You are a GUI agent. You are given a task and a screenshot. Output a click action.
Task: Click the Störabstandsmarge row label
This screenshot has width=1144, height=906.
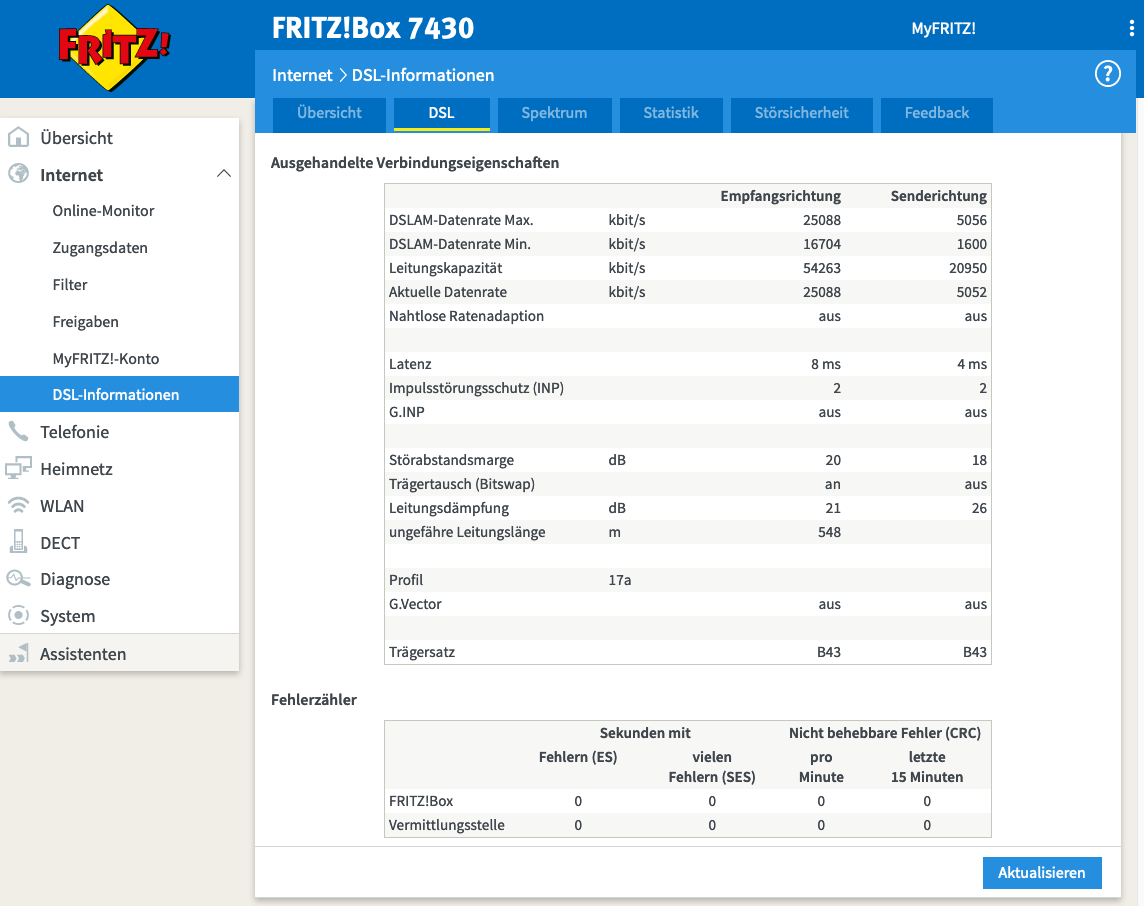[452, 460]
